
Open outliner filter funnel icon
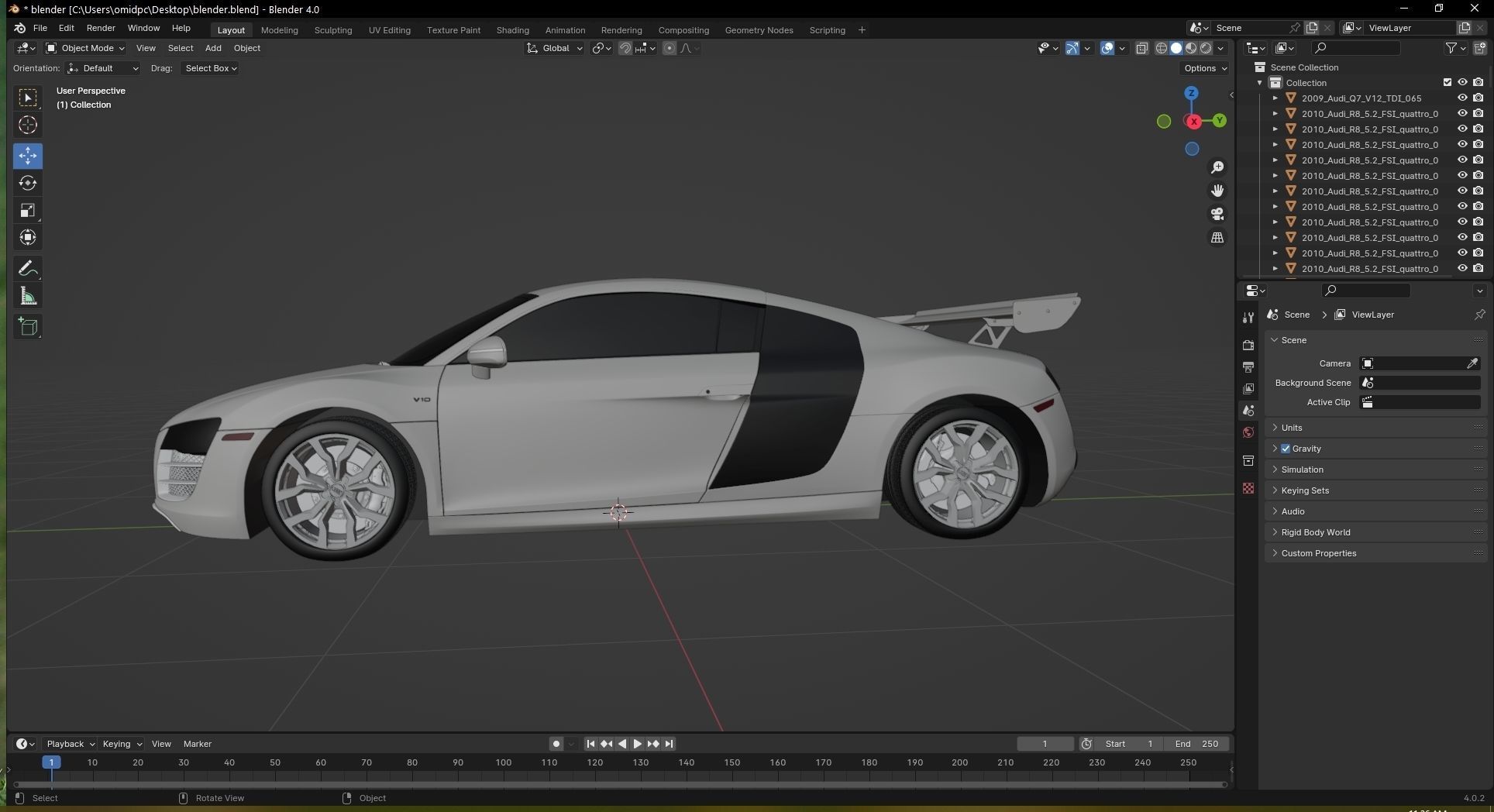click(1451, 48)
